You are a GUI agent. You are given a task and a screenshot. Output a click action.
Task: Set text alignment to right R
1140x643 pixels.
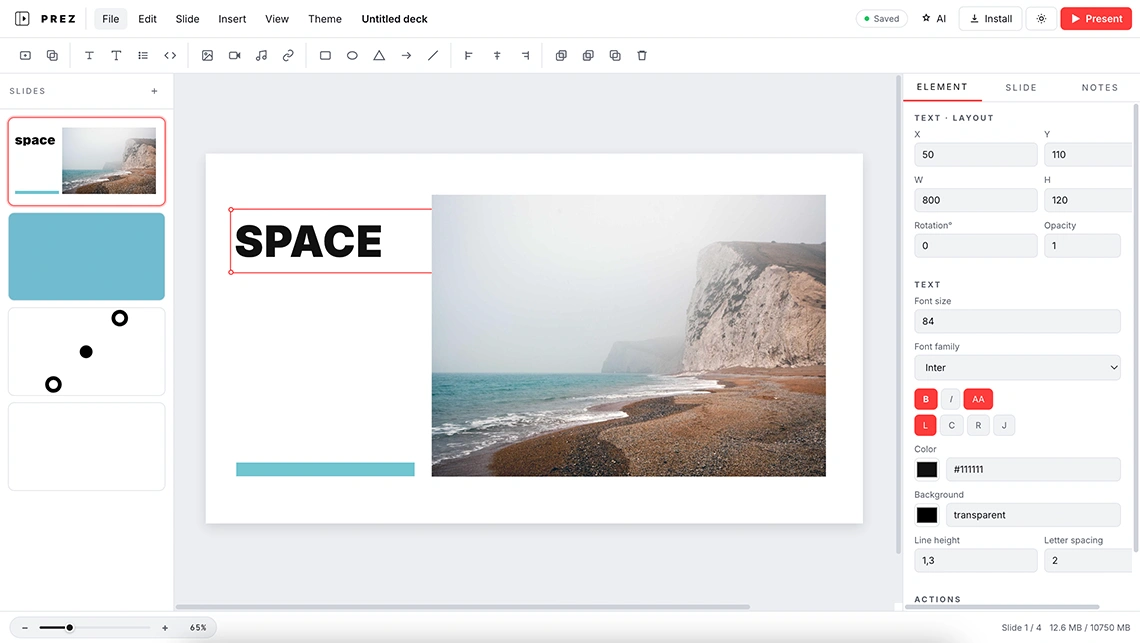pos(978,426)
